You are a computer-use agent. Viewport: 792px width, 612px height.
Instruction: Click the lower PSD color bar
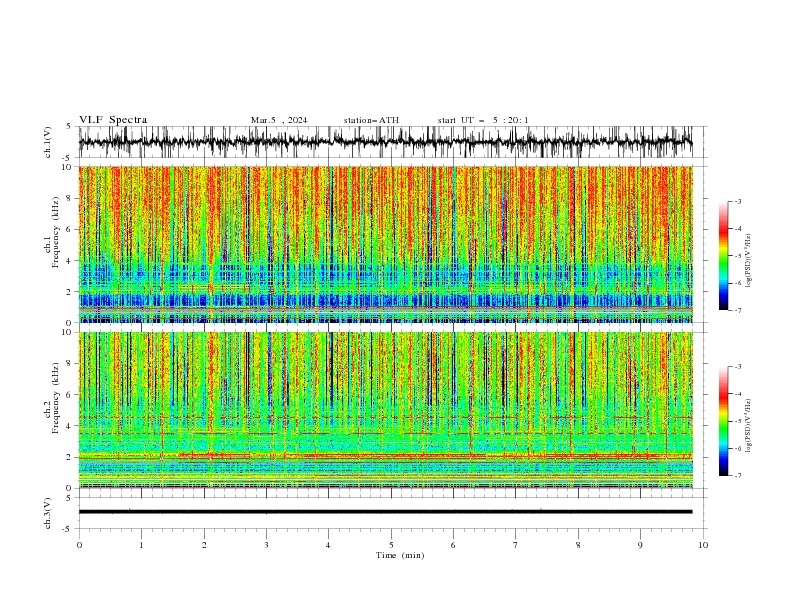click(723, 421)
